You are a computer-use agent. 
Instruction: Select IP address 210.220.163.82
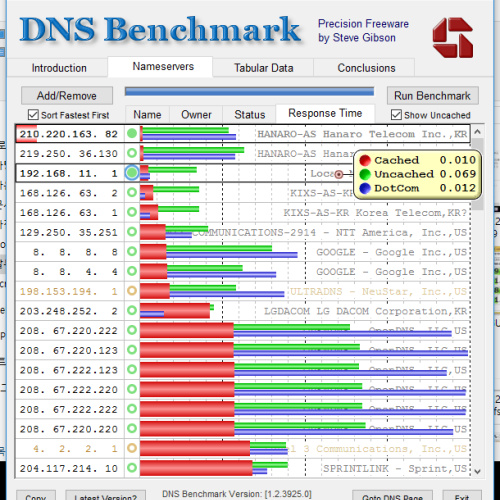(x=69, y=134)
